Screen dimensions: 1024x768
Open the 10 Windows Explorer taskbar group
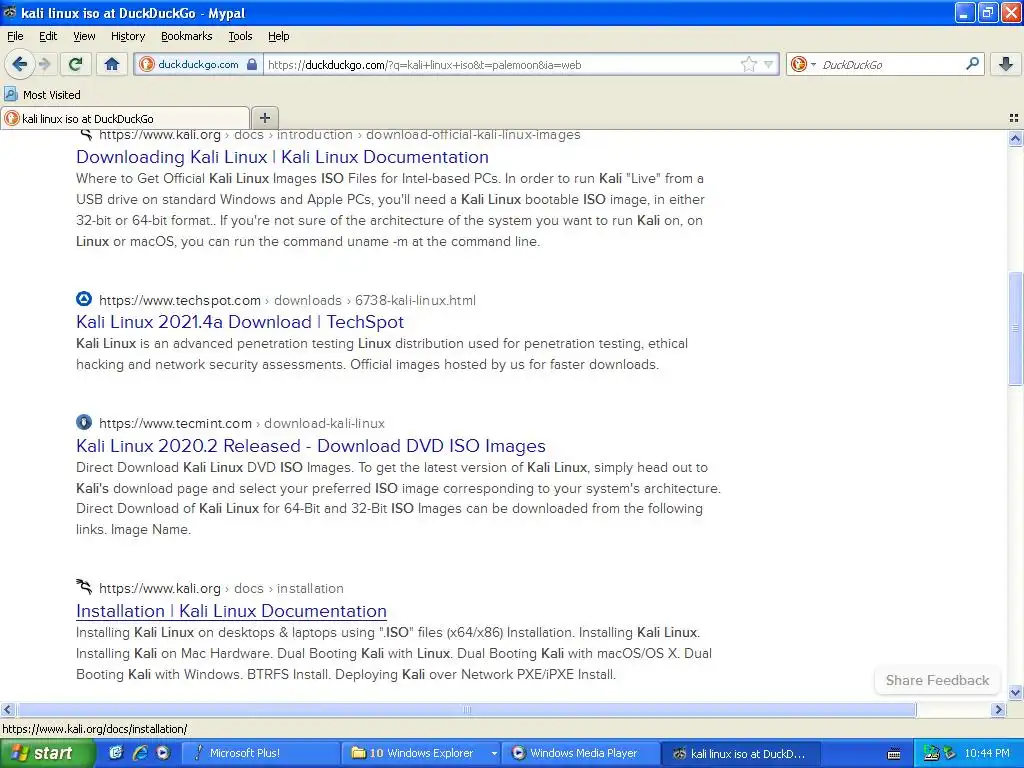[421, 753]
